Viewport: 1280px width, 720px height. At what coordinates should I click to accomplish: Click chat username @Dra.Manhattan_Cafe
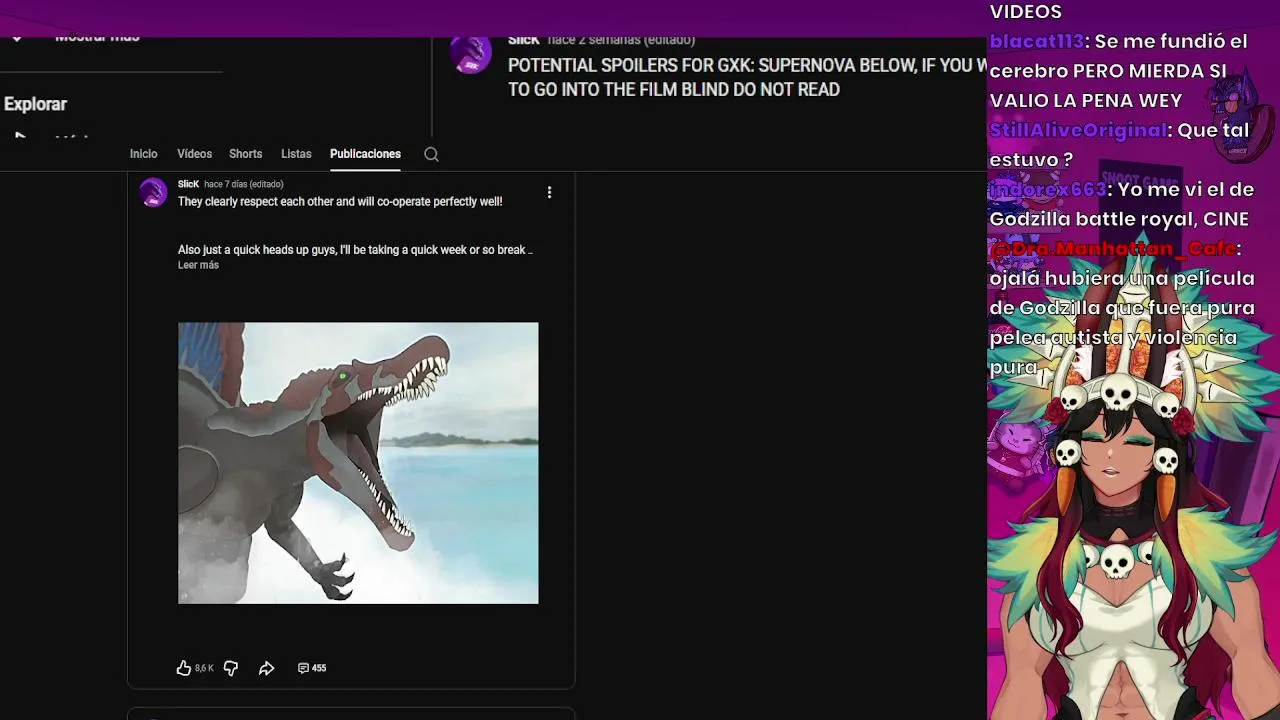[x=1113, y=248]
